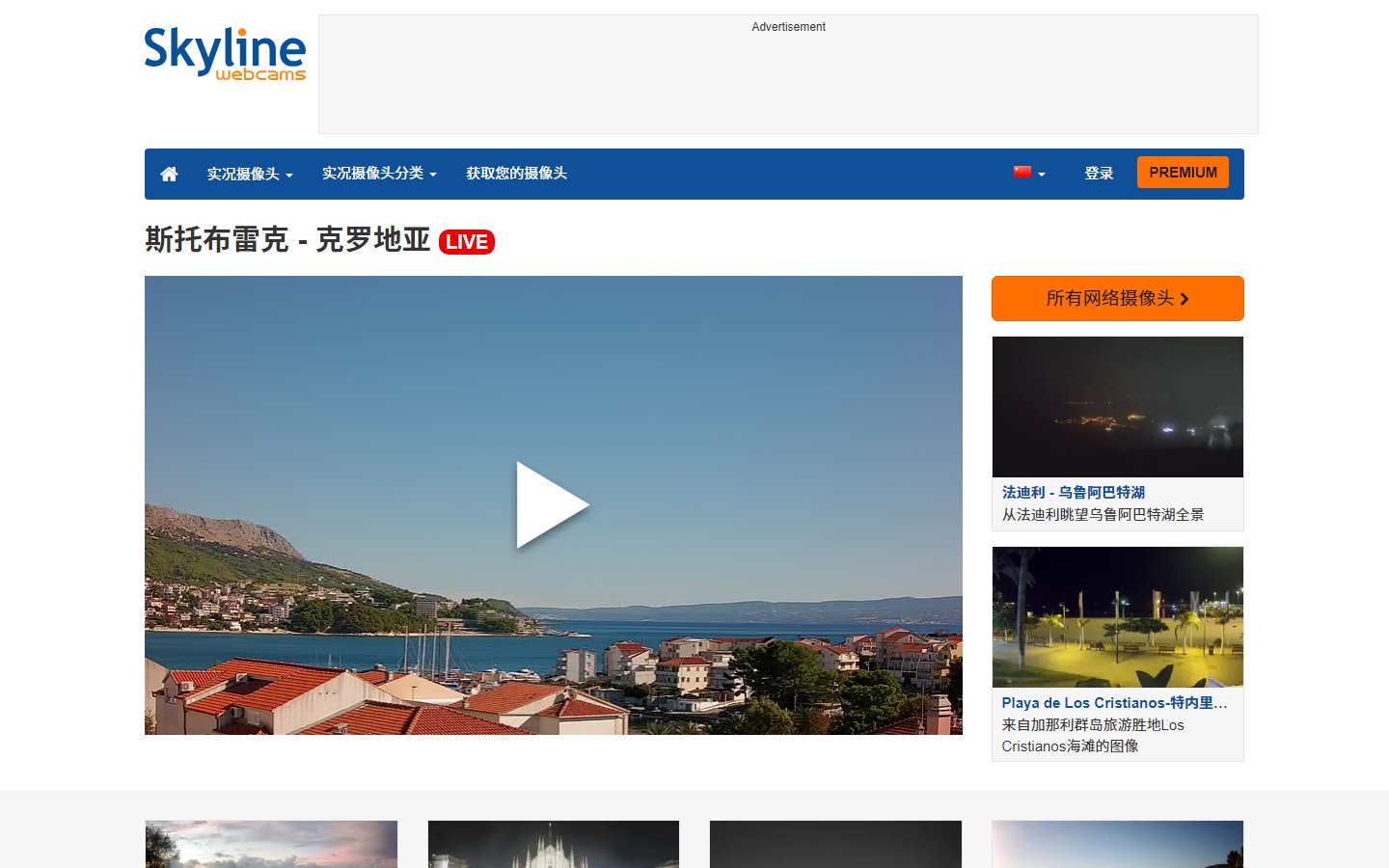
Task: Open 获取您的摄像头 page
Action: point(516,174)
